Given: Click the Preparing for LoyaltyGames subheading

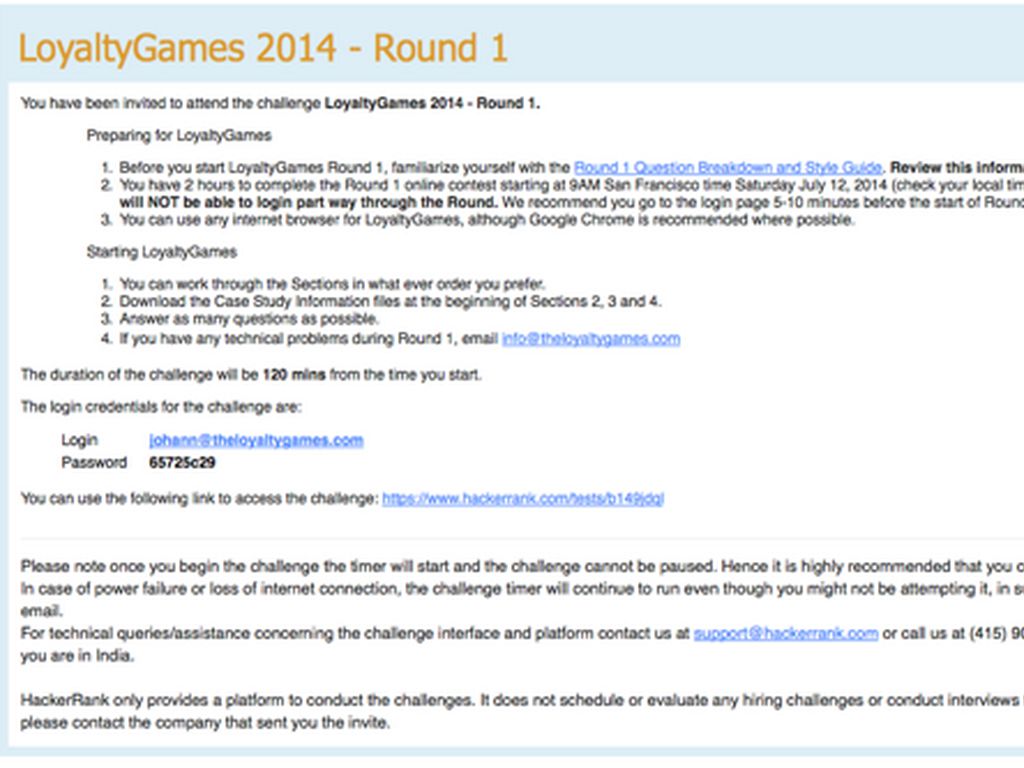Looking at the screenshot, I should click(179, 135).
